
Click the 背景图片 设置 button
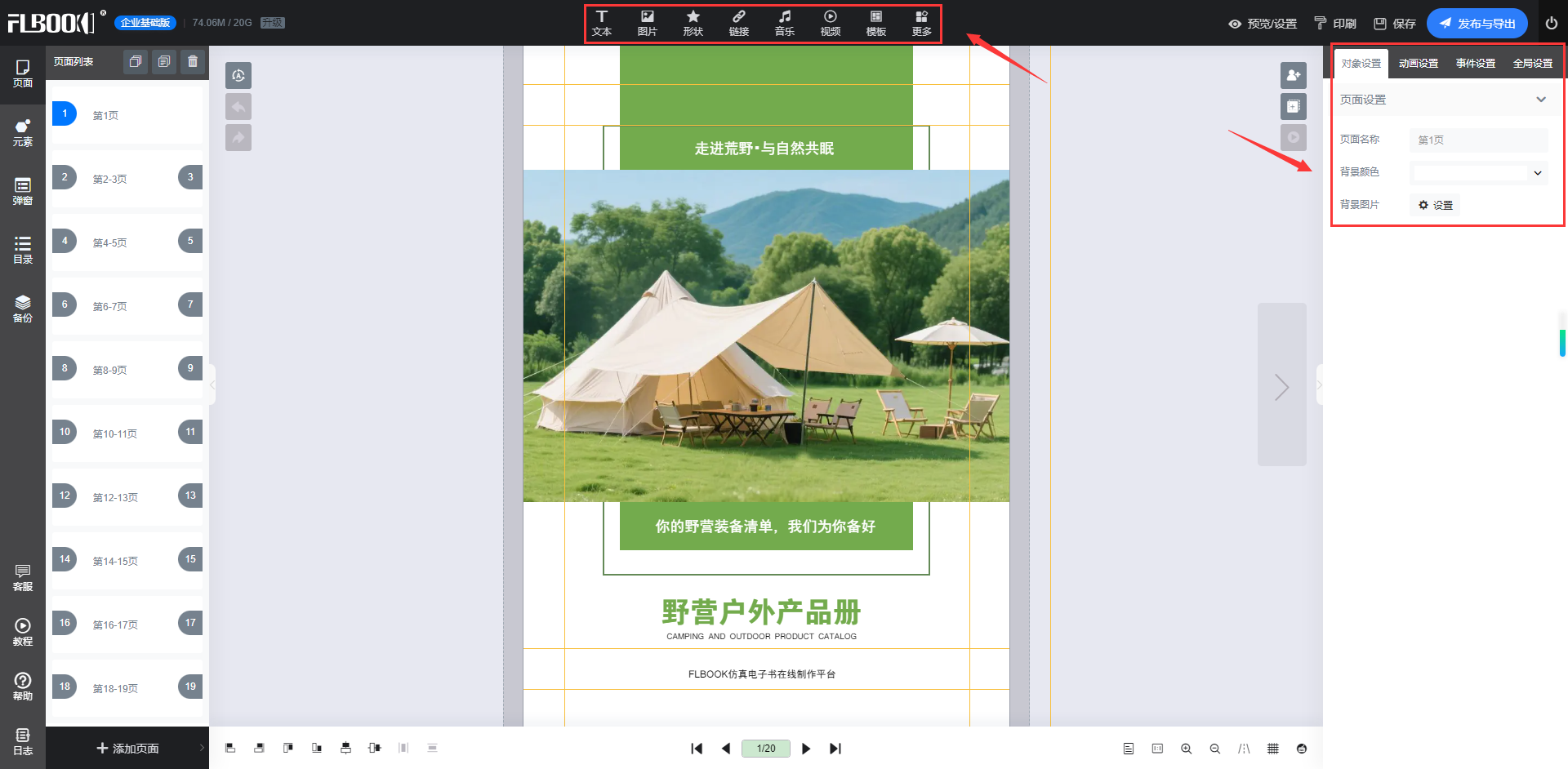tap(1436, 205)
